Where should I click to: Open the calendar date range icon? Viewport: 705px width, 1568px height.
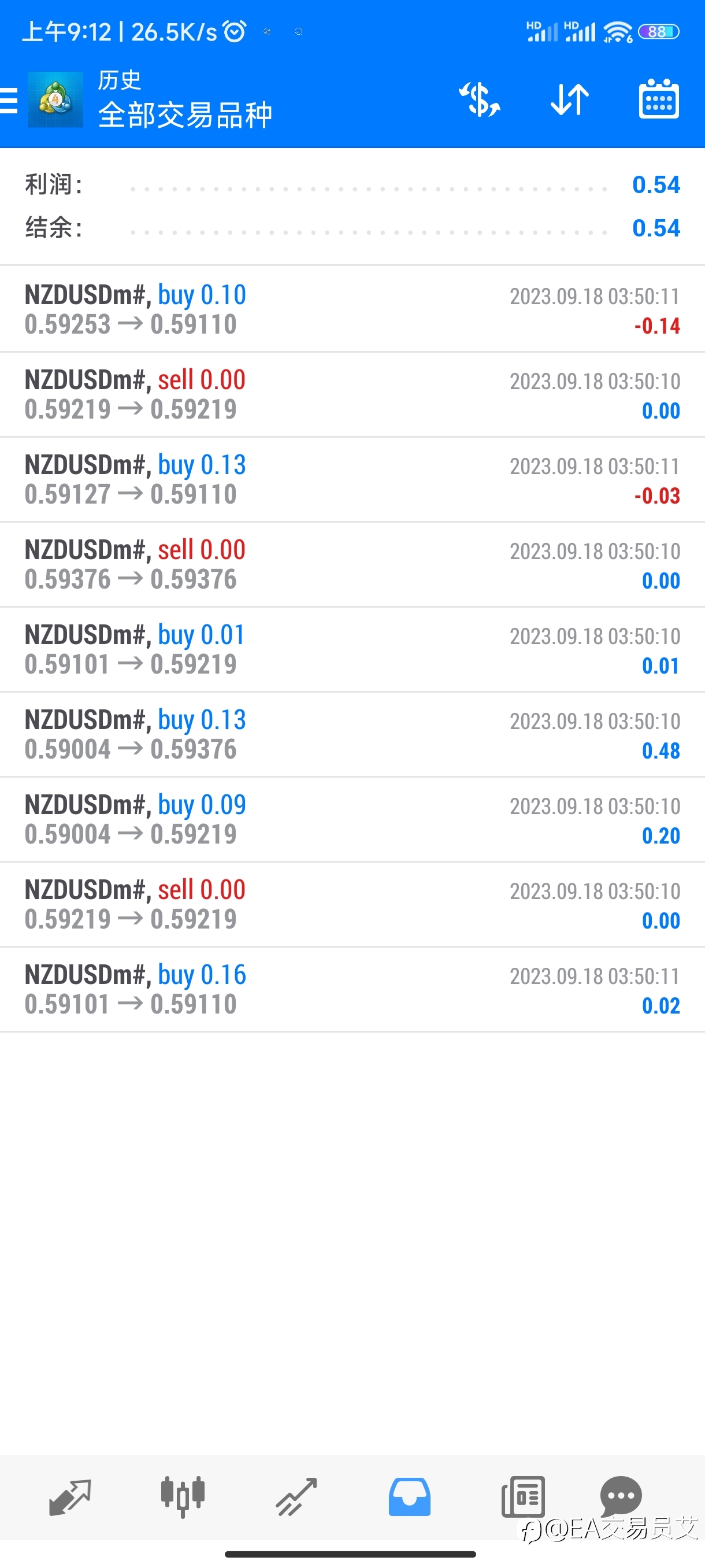tap(659, 99)
